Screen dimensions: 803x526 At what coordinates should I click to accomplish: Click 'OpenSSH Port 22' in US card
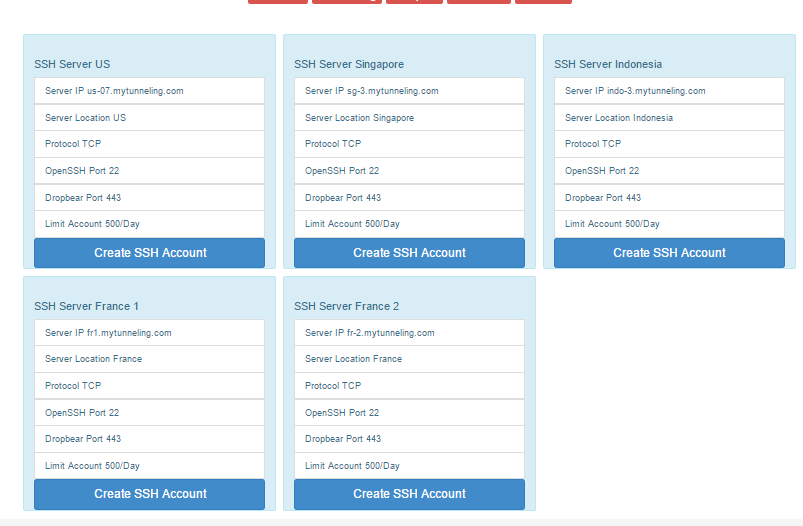click(150, 171)
